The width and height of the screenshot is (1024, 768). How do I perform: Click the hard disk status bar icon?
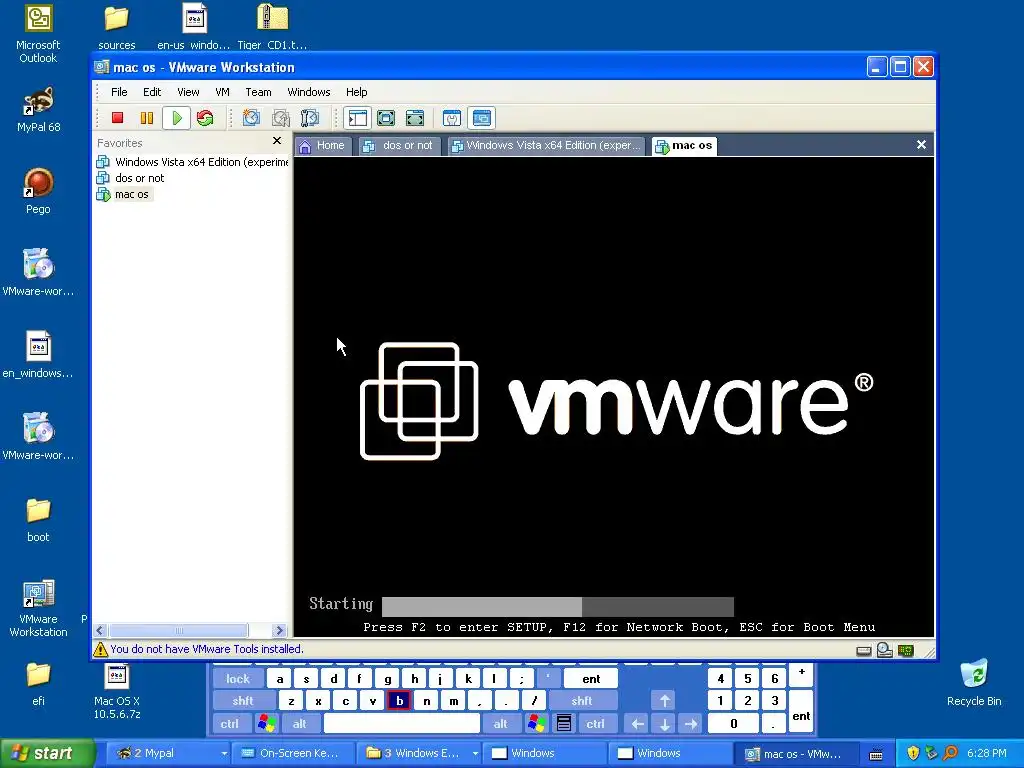click(864, 650)
